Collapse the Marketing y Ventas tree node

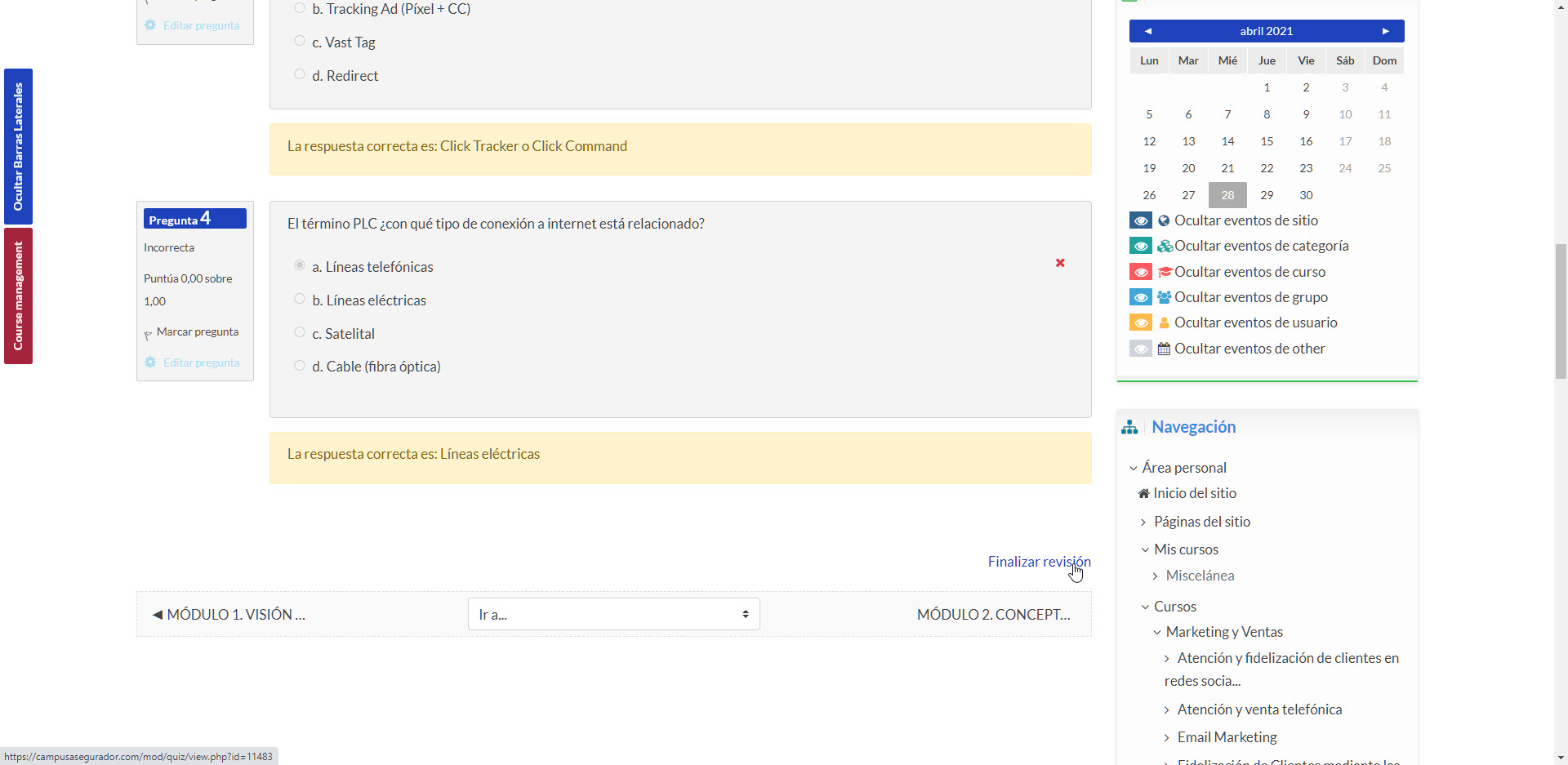(x=1157, y=632)
